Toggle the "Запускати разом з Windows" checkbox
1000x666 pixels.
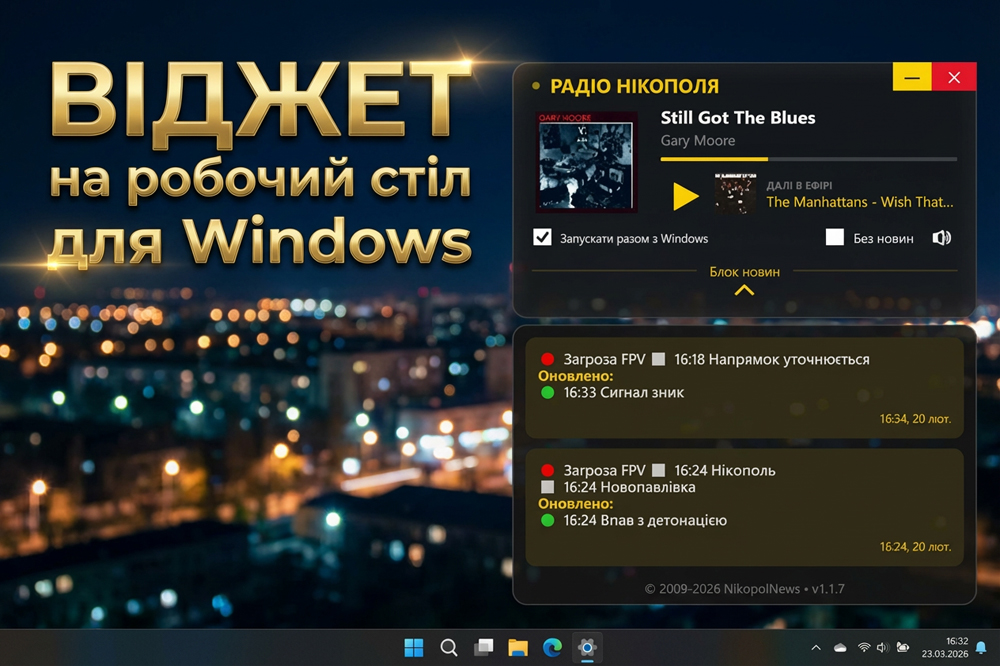tap(543, 238)
